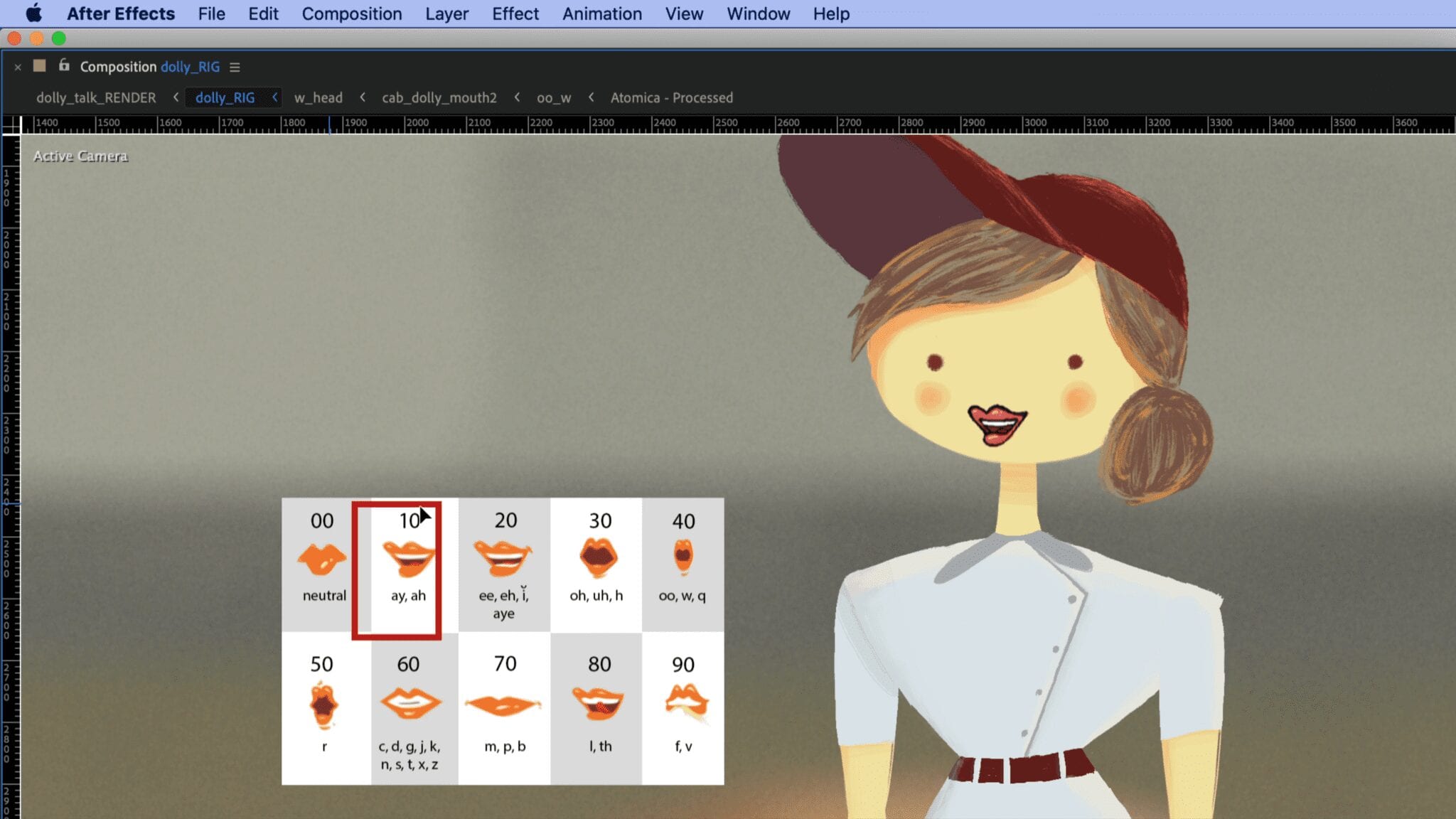The width and height of the screenshot is (1456, 819).
Task: Click the tan composition label color swatch
Action: click(40, 65)
